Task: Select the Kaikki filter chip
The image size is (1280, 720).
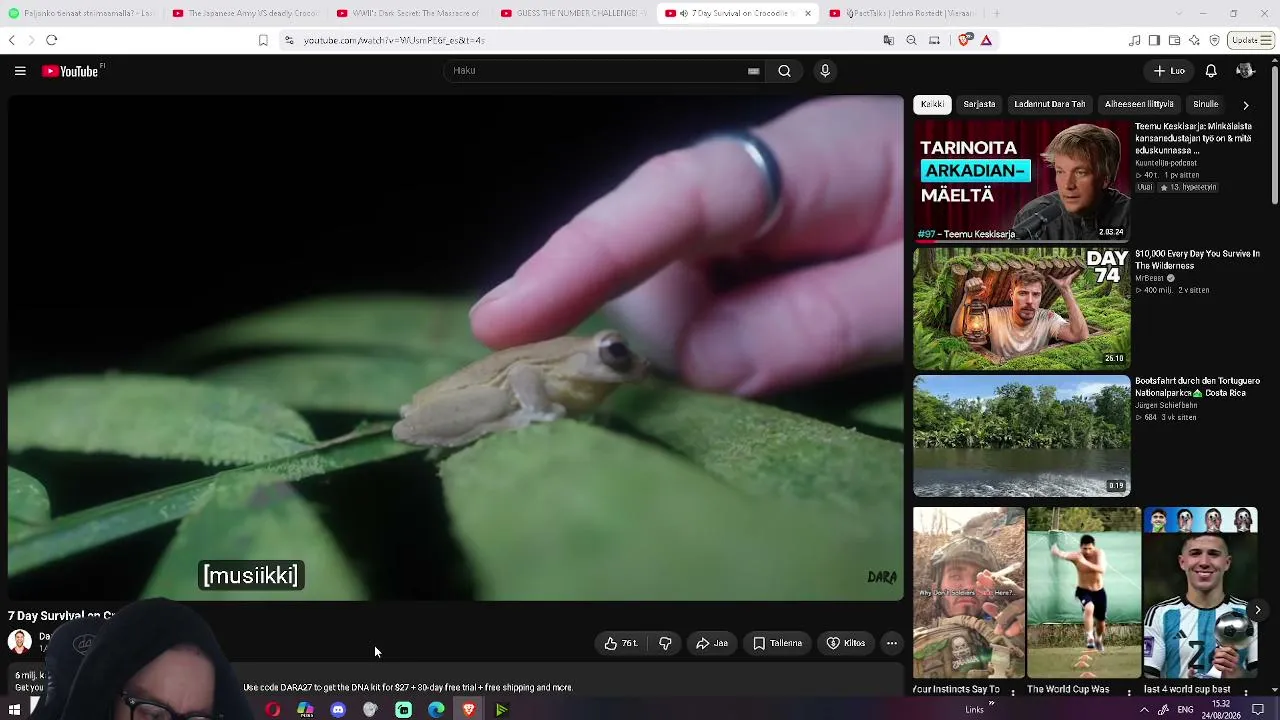Action: [x=932, y=104]
